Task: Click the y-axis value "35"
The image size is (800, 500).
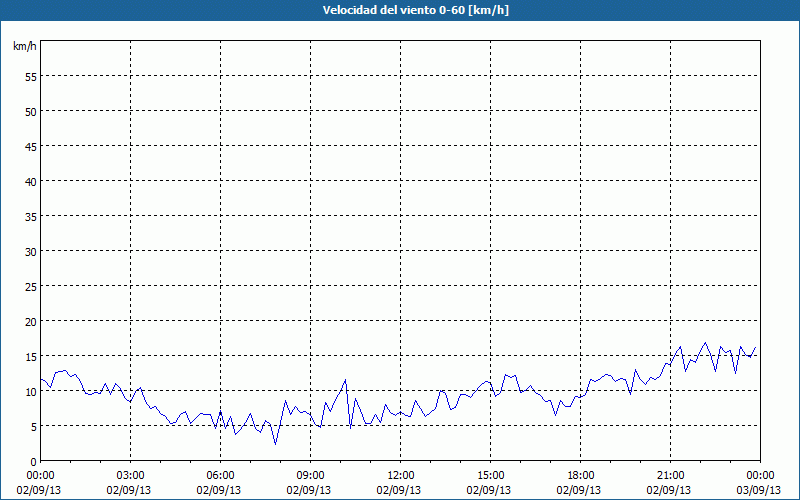Action: [x=31, y=217]
